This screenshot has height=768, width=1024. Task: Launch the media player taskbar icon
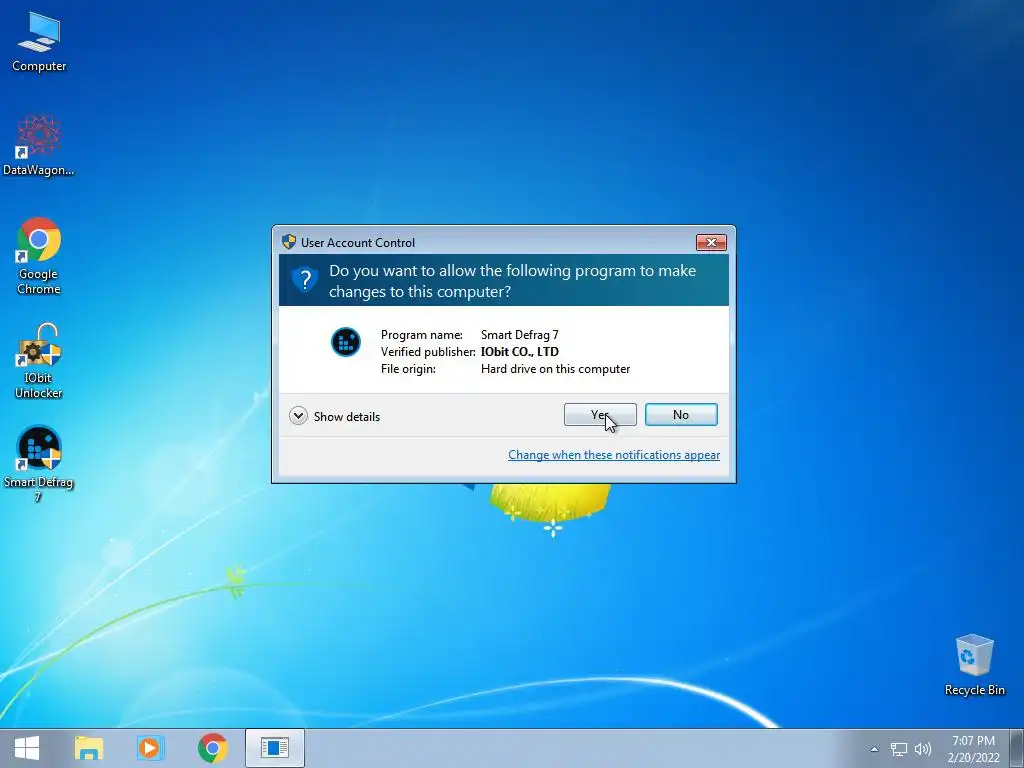pos(150,748)
